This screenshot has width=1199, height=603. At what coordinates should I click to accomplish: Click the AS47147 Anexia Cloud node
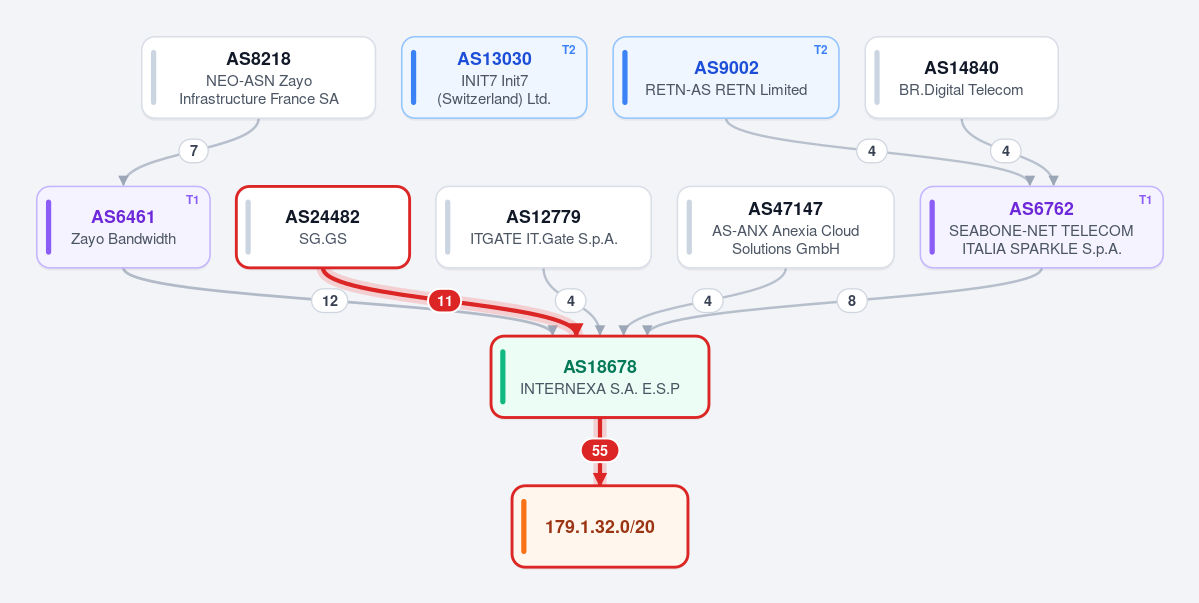point(785,227)
